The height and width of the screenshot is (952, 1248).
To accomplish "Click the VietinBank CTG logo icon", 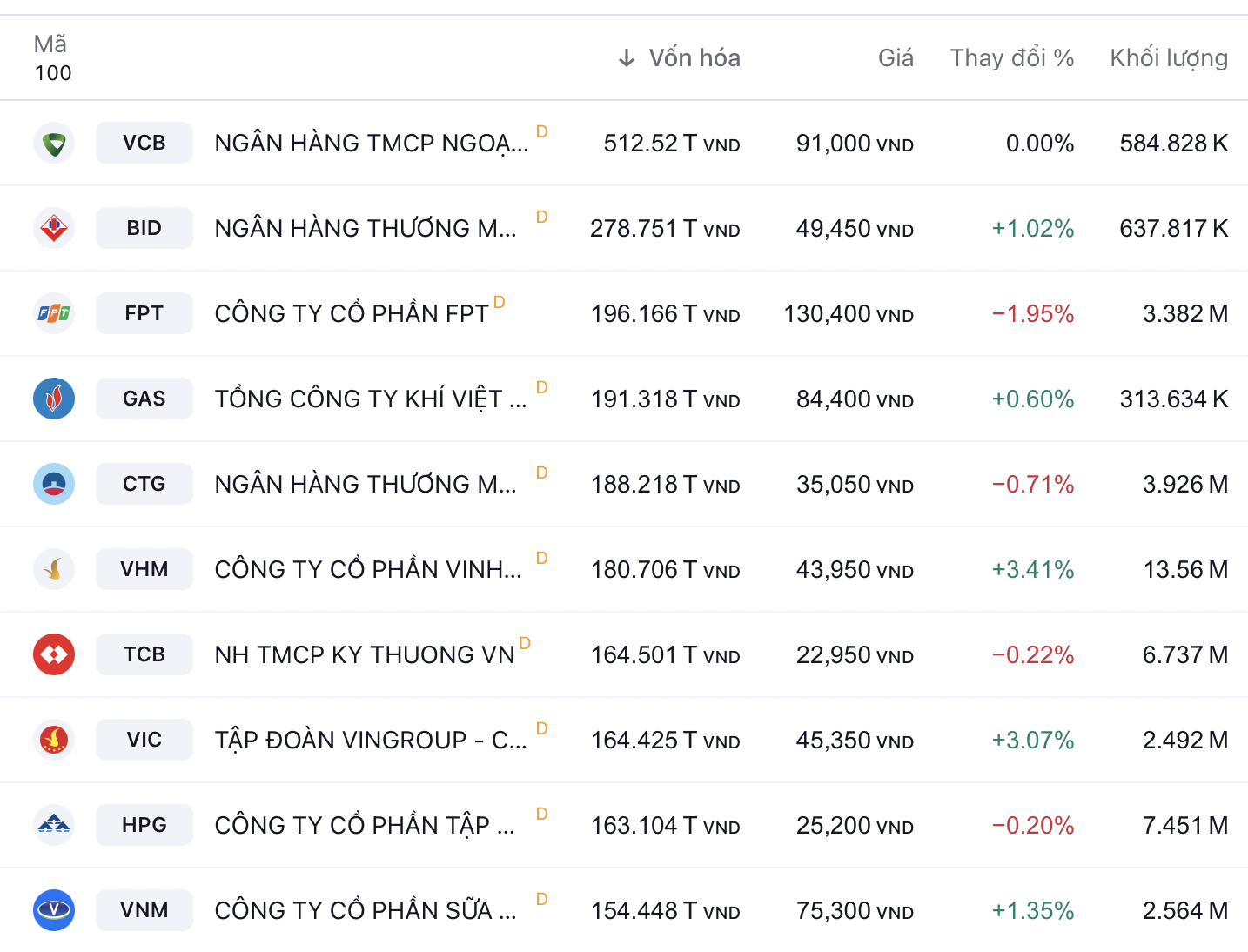I will click(x=54, y=484).
